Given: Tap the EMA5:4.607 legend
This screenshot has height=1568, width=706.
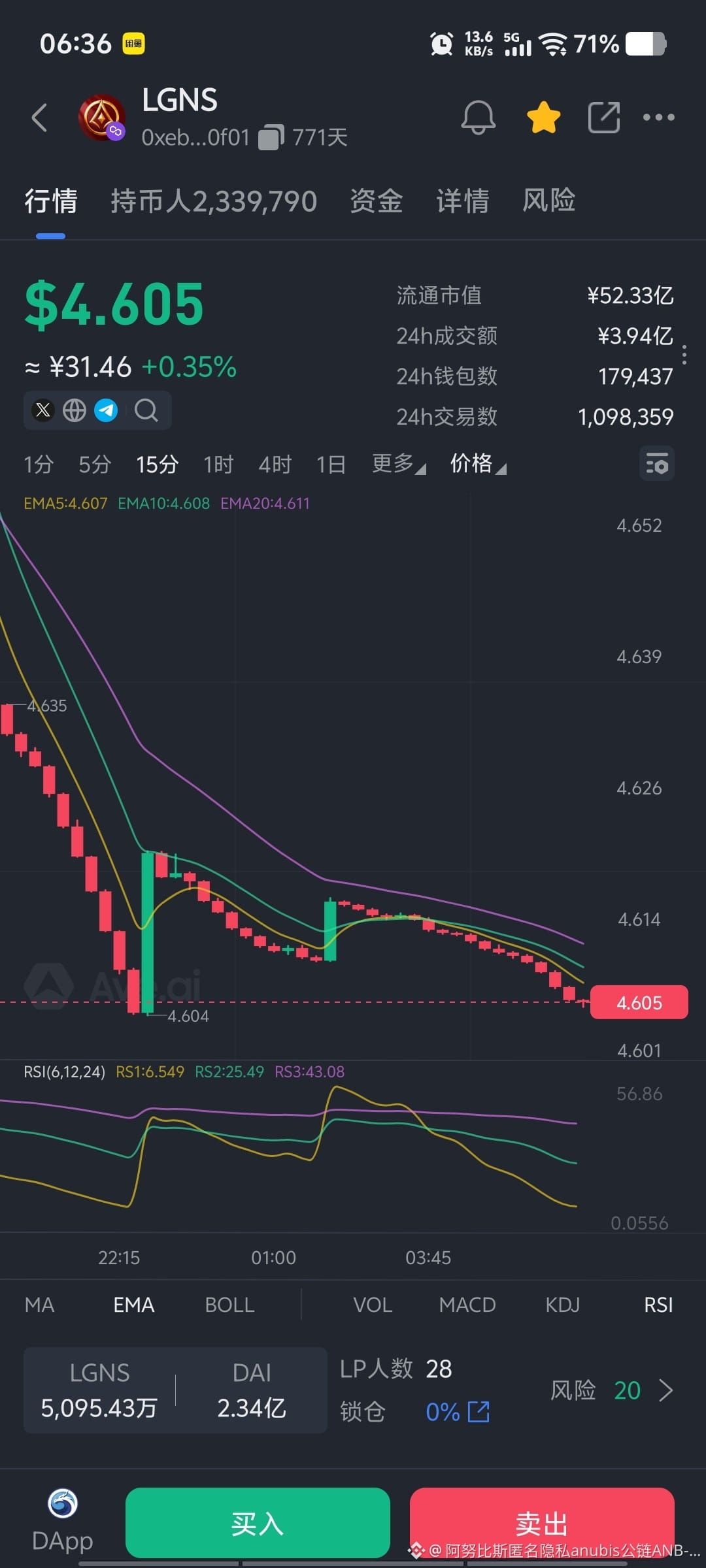Looking at the screenshot, I should tap(65, 503).
